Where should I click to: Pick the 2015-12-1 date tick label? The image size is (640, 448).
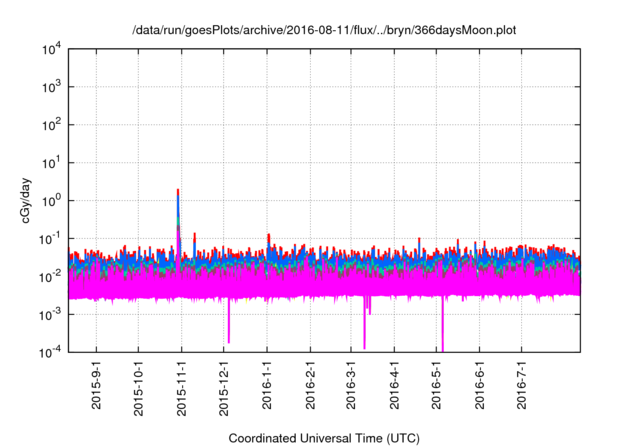224,387
